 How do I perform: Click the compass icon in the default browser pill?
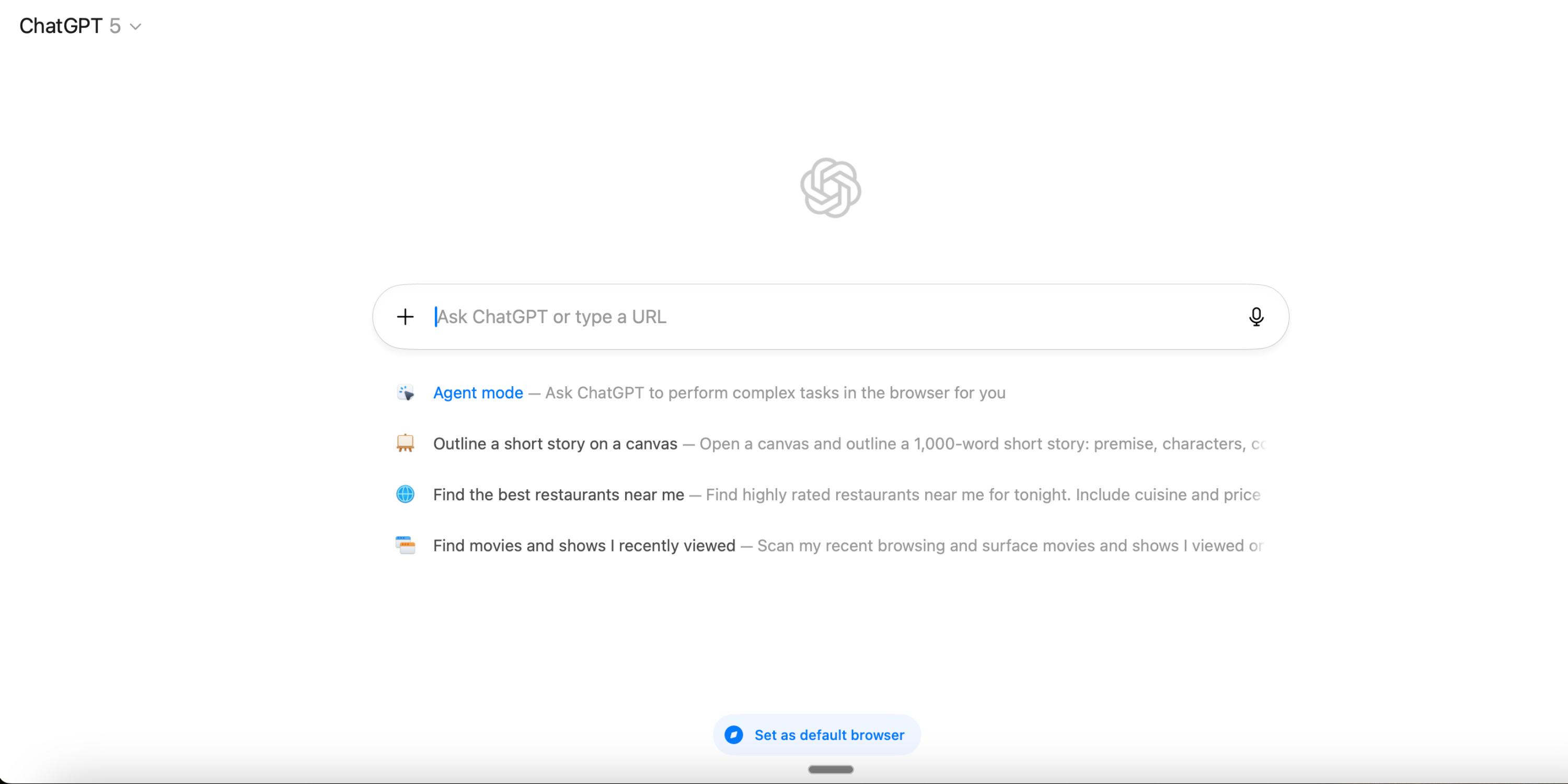pos(733,735)
